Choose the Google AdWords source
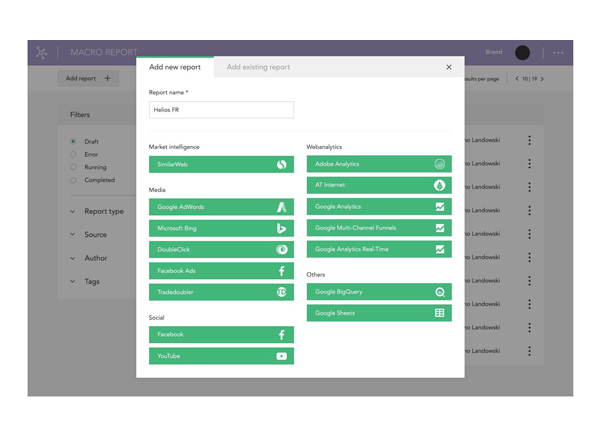The height and width of the screenshot is (440, 600). coord(221,207)
